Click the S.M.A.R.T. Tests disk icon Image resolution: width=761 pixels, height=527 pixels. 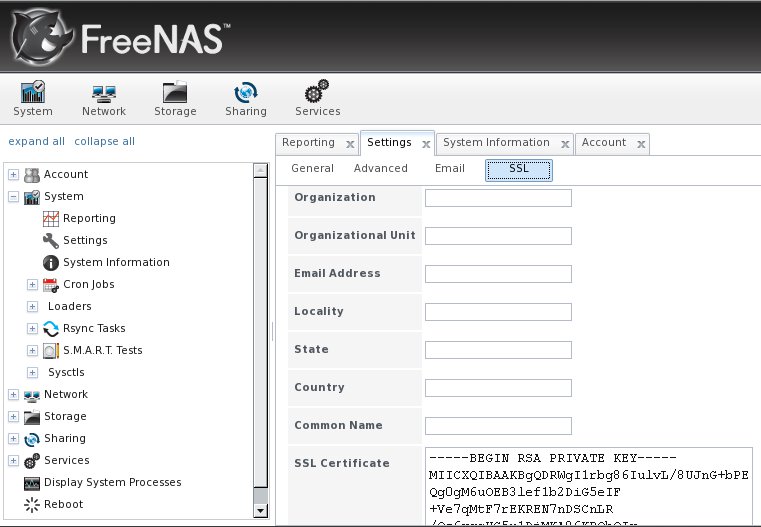51,350
